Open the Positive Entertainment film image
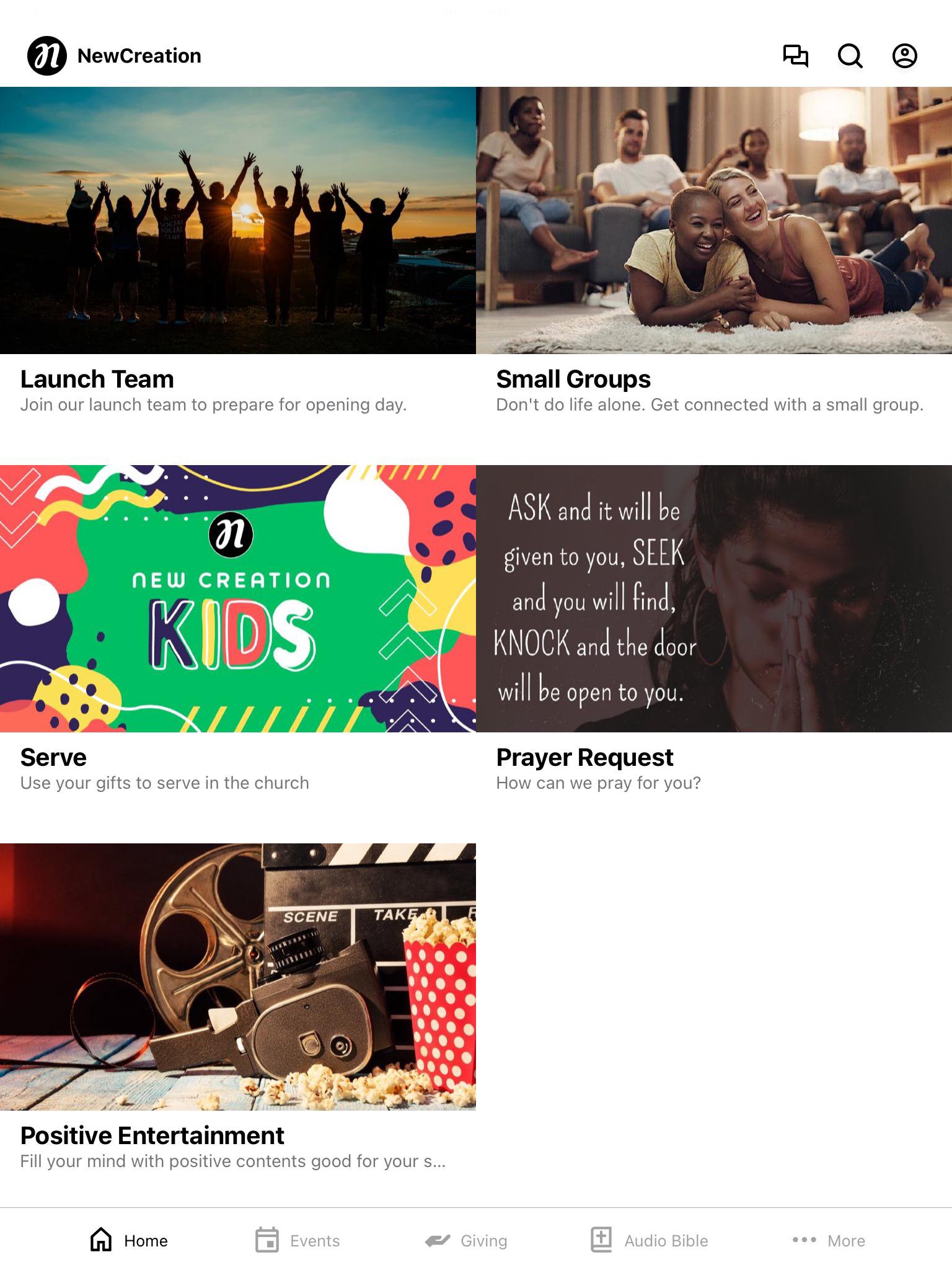This screenshot has height=1270, width=952. 238,977
